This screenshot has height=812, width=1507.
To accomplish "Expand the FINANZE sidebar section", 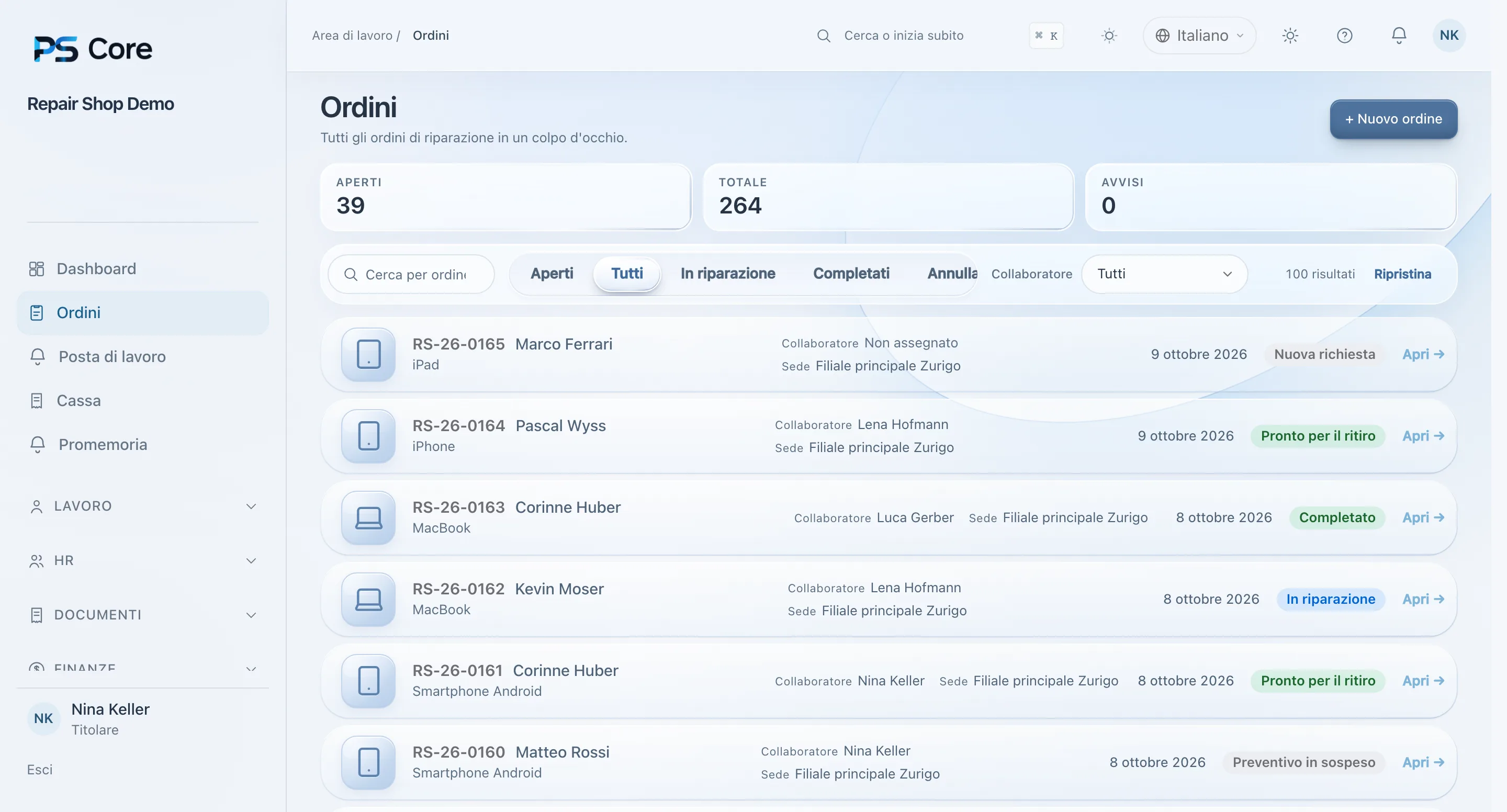I will pyautogui.click(x=142, y=668).
